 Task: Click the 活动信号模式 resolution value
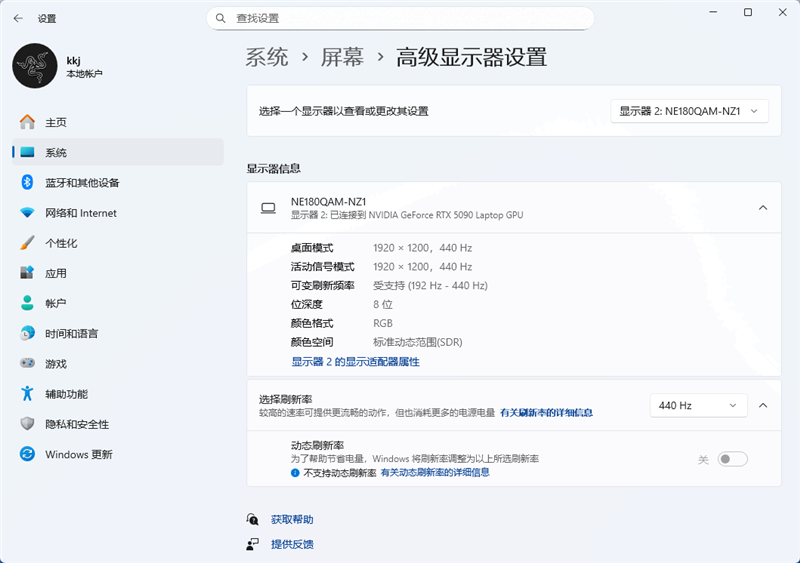pos(422,267)
